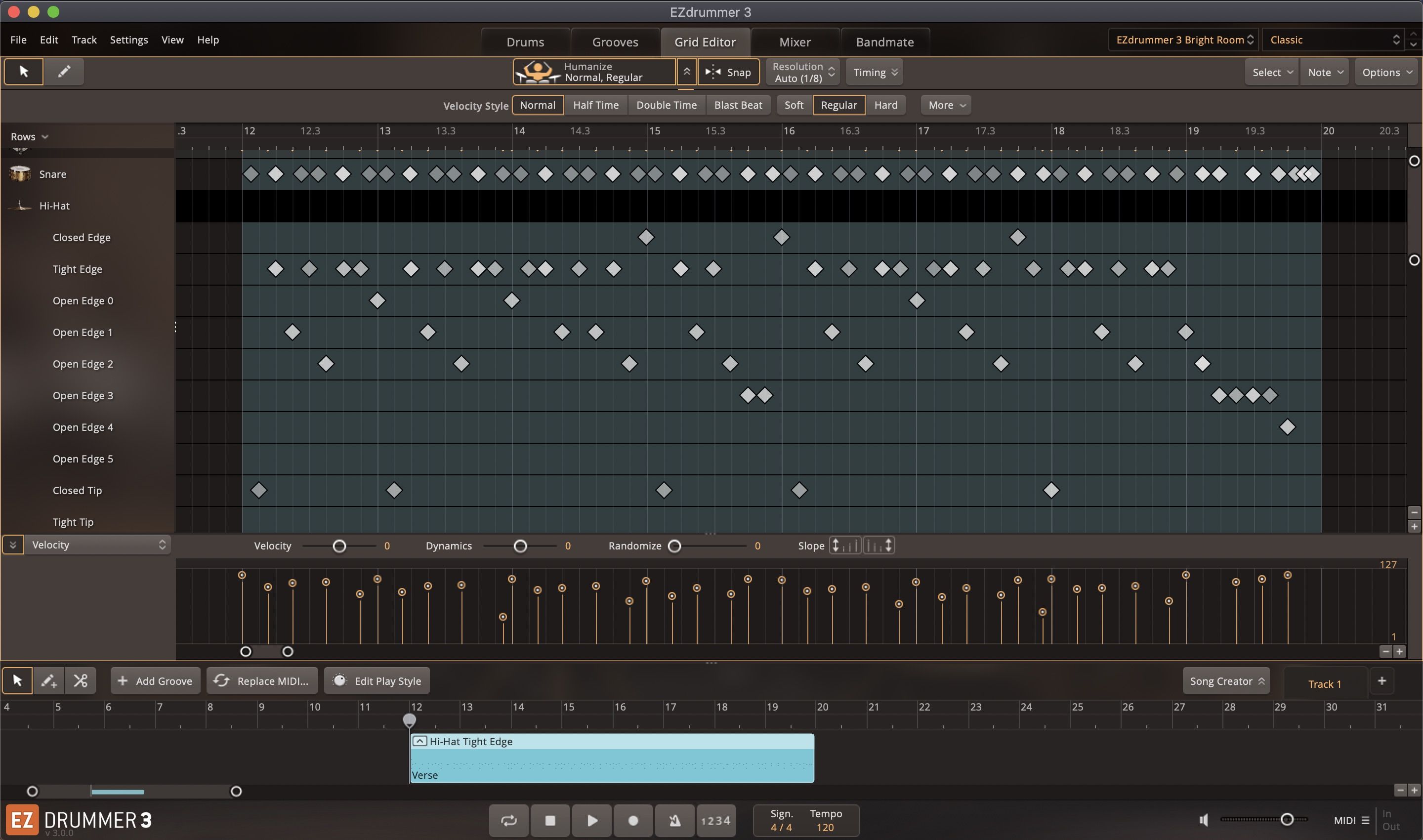Open Song Creator panel
The image size is (1423, 840).
tap(1226, 680)
